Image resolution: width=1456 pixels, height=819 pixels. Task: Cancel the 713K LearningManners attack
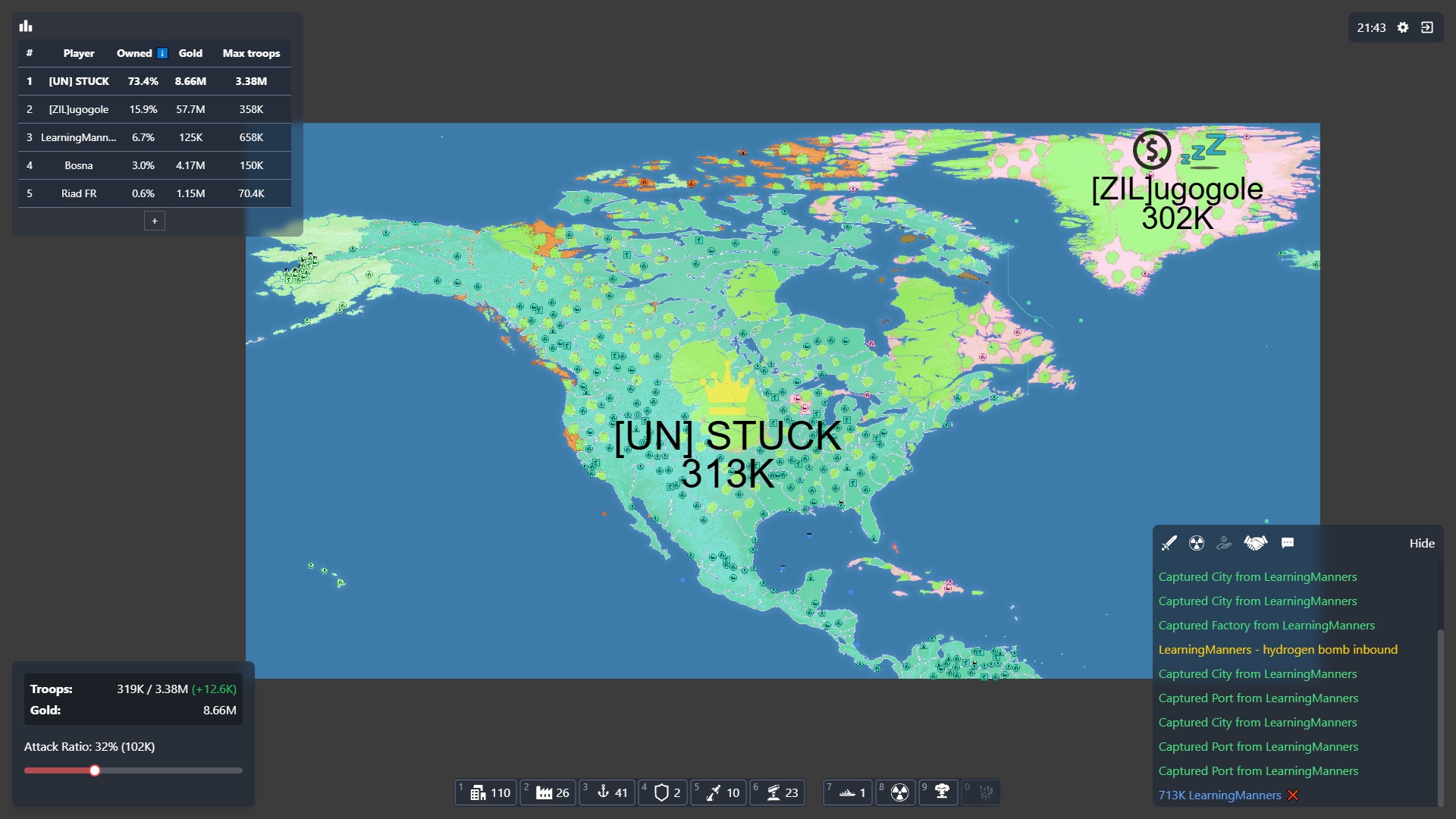[1293, 795]
